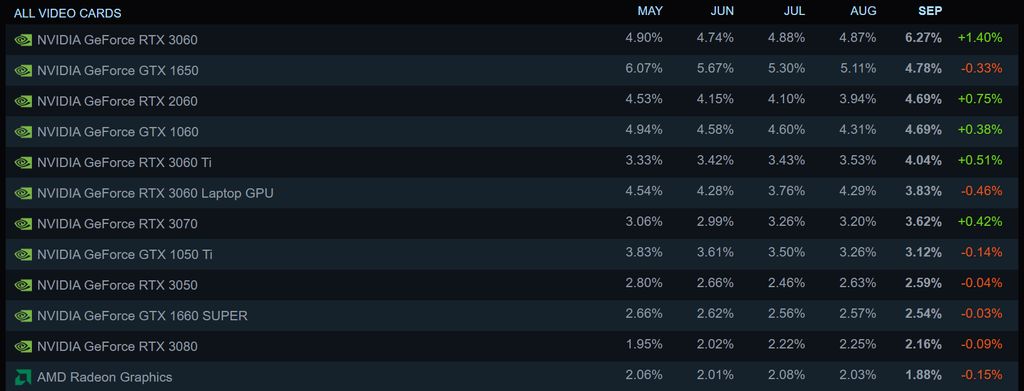Image resolution: width=1024 pixels, height=391 pixels.
Task: Click NVIDIA logo beside GeForce RTX 2060
Action: coord(23,101)
